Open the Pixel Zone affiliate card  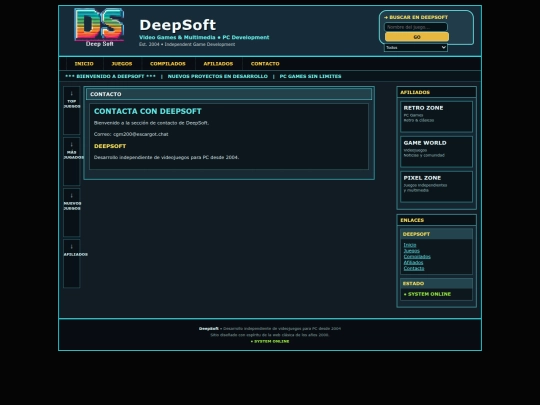click(x=436, y=187)
